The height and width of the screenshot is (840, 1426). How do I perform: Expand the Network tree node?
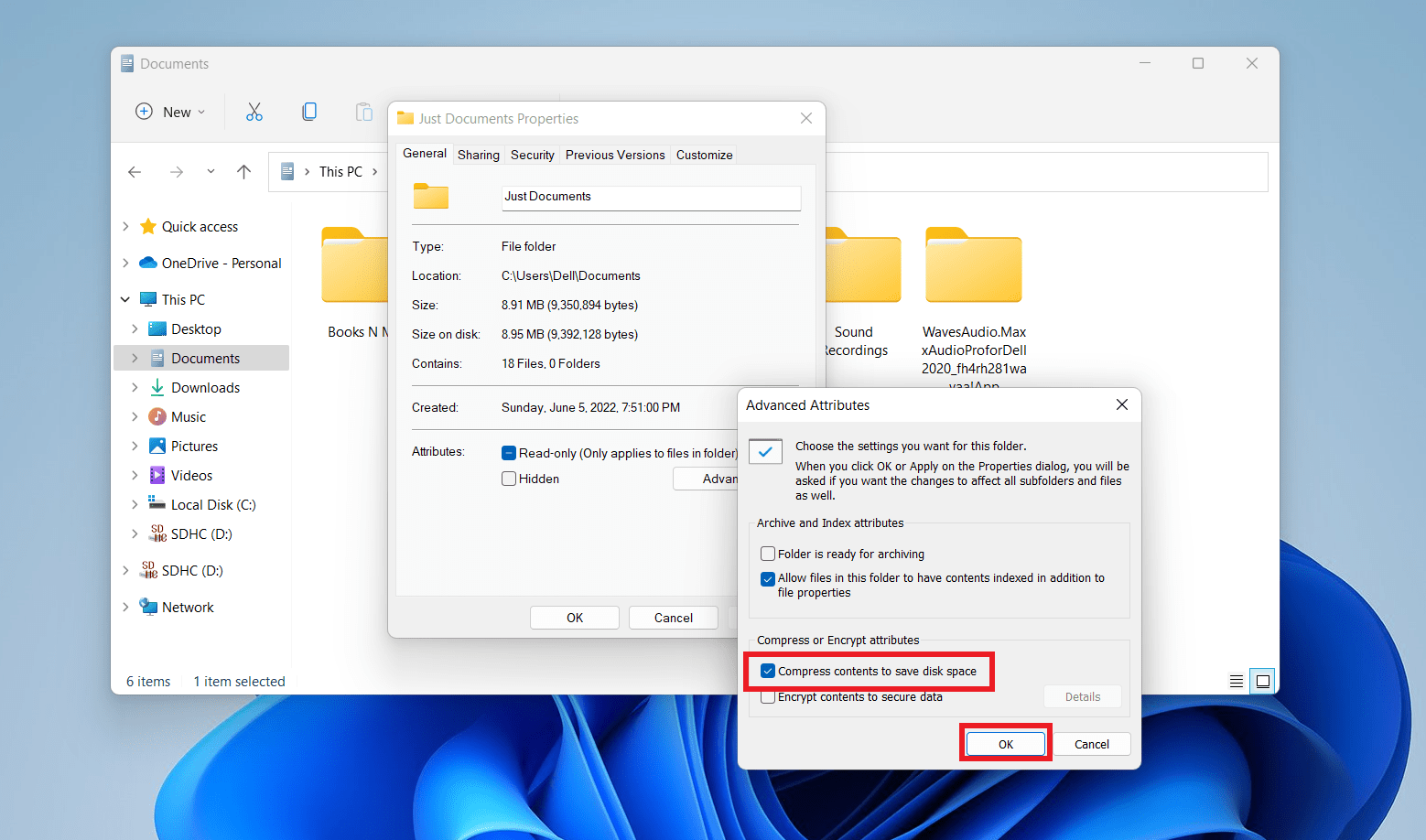pyautogui.click(x=125, y=607)
